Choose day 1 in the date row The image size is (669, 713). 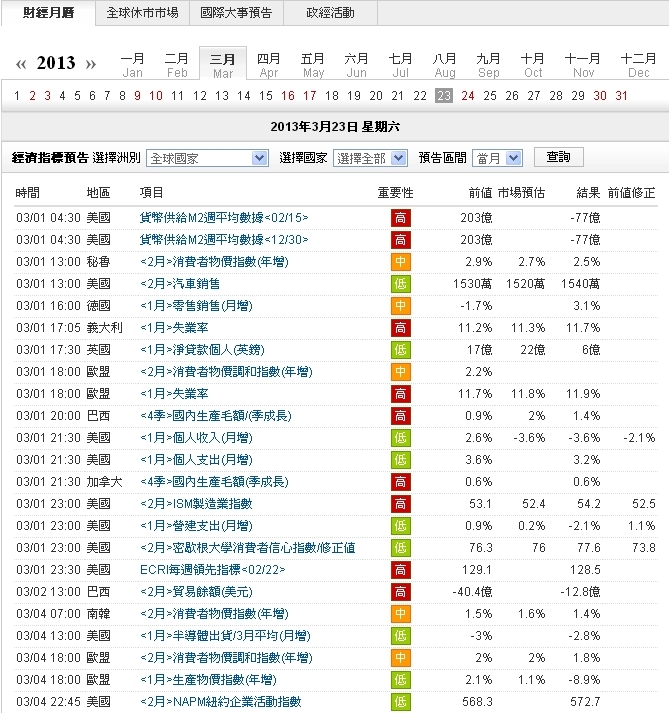pyautogui.click(x=17, y=96)
